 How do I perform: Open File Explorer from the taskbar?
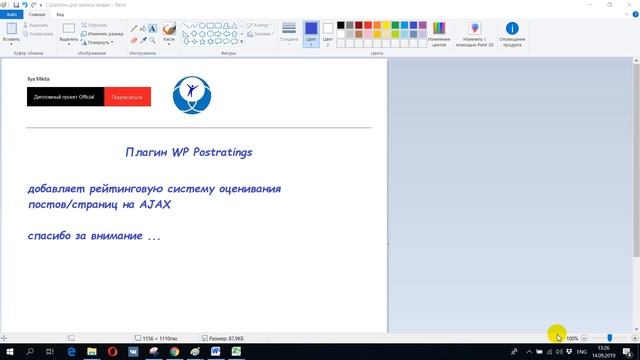pos(92,351)
